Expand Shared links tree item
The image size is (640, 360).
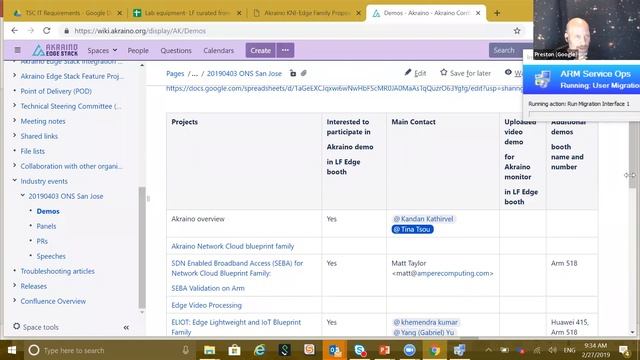pos(15,136)
